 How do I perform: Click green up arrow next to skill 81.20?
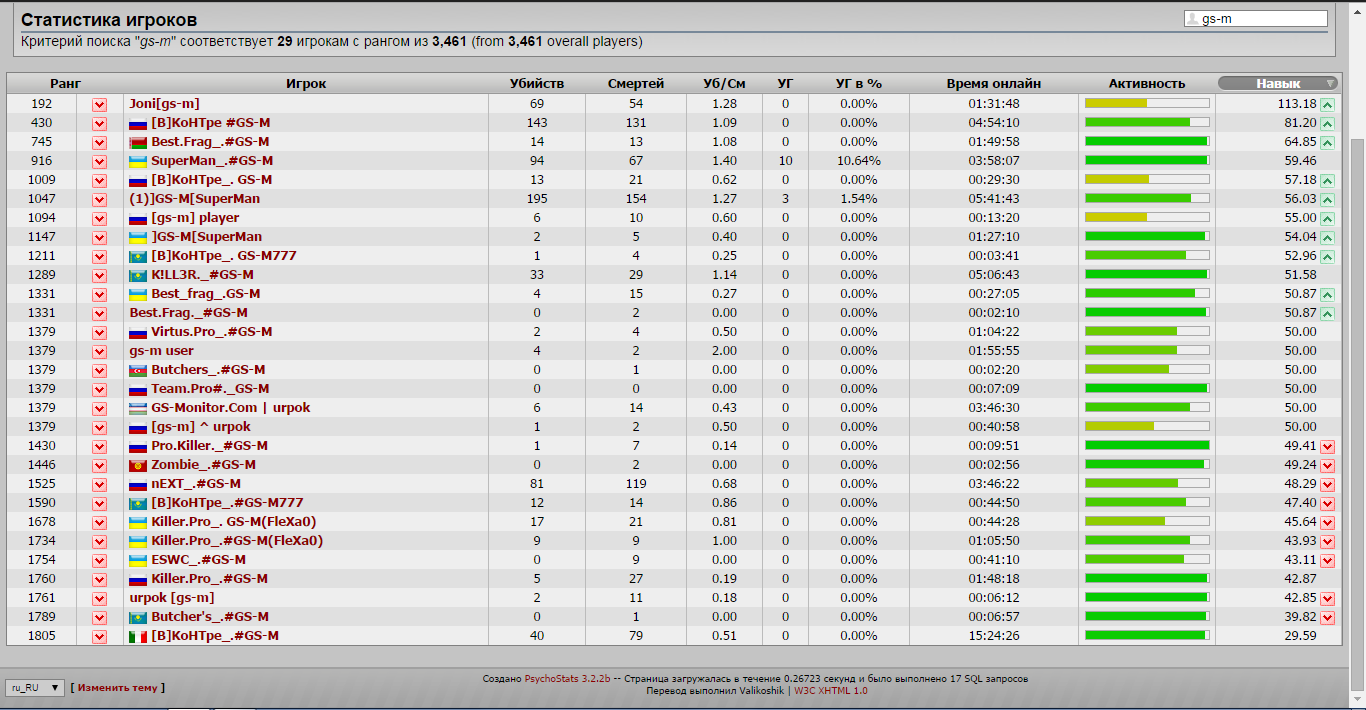pos(1327,123)
